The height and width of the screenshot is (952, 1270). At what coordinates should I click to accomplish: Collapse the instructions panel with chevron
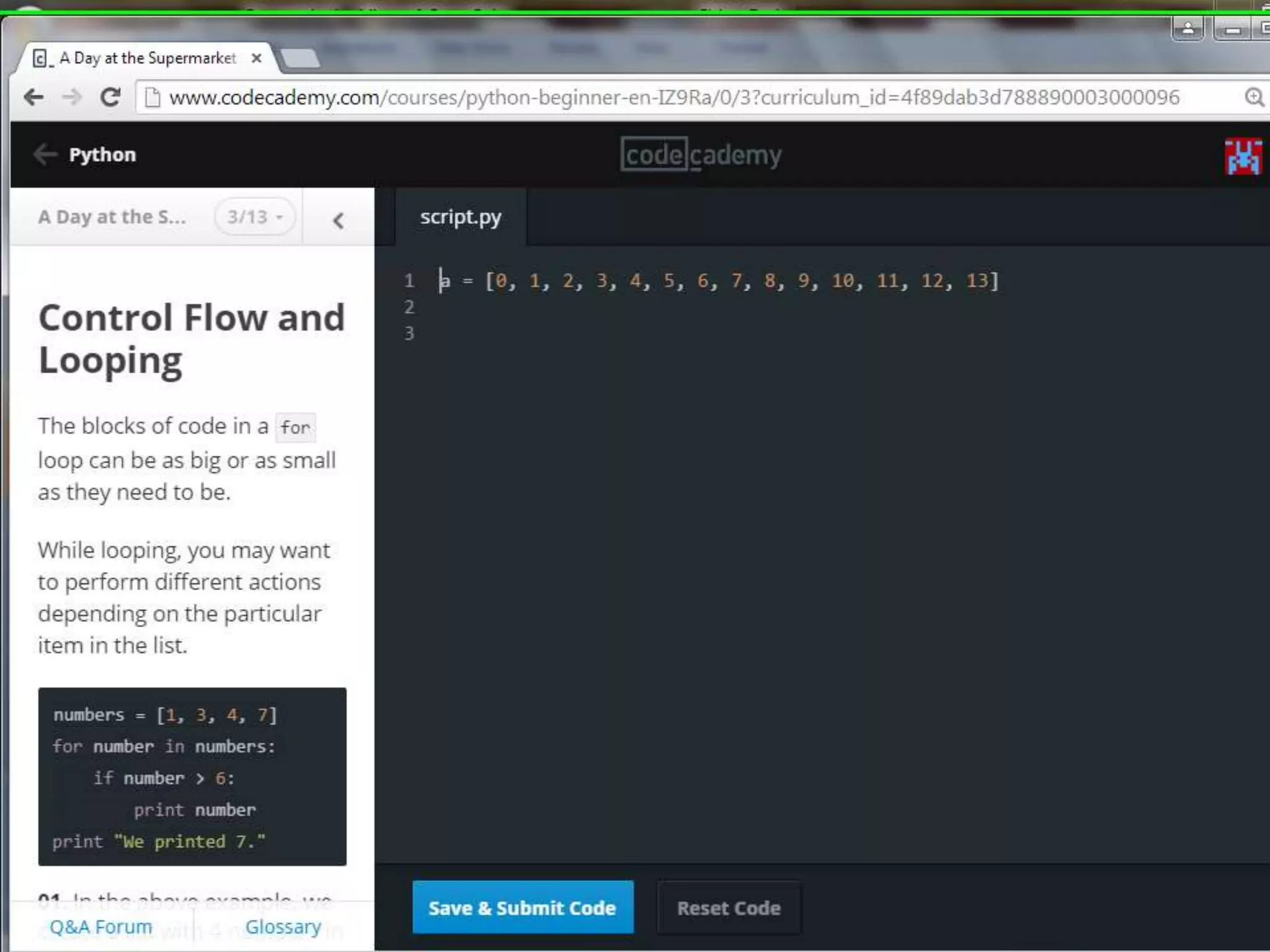[x=338, y=220]
